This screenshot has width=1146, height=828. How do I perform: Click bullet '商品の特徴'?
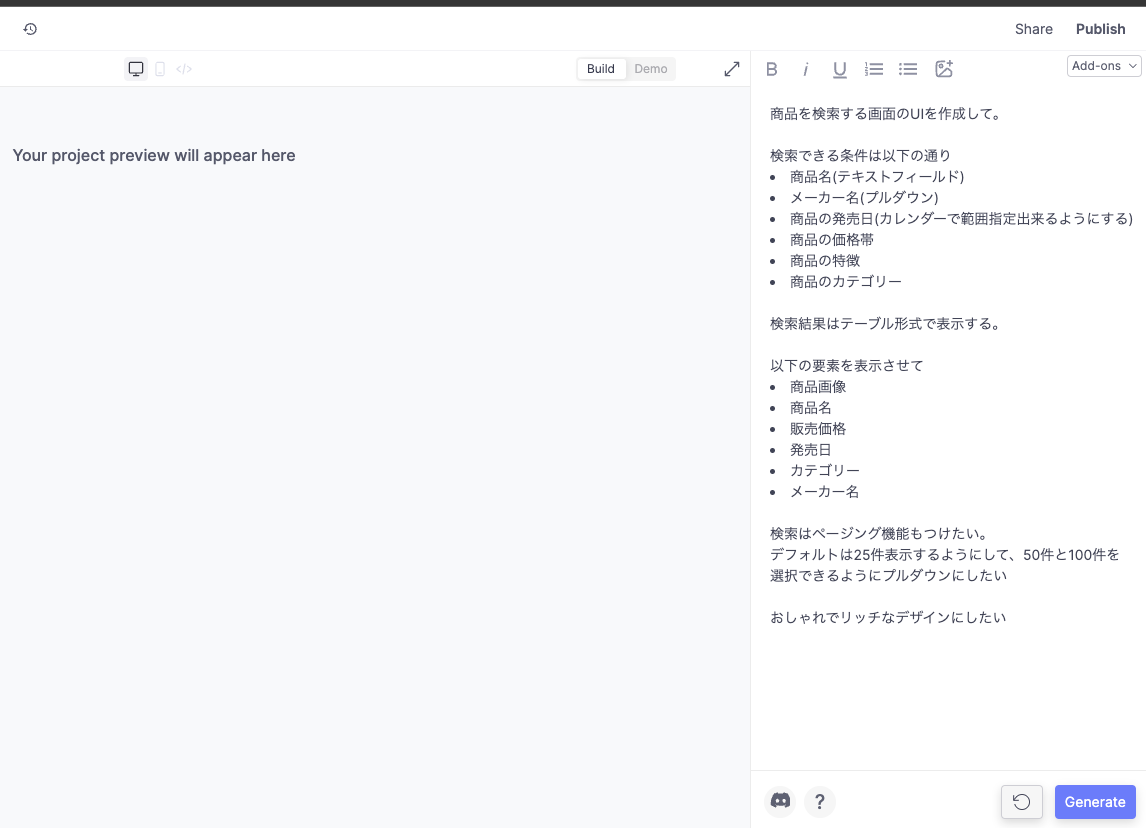click(824, 261)
